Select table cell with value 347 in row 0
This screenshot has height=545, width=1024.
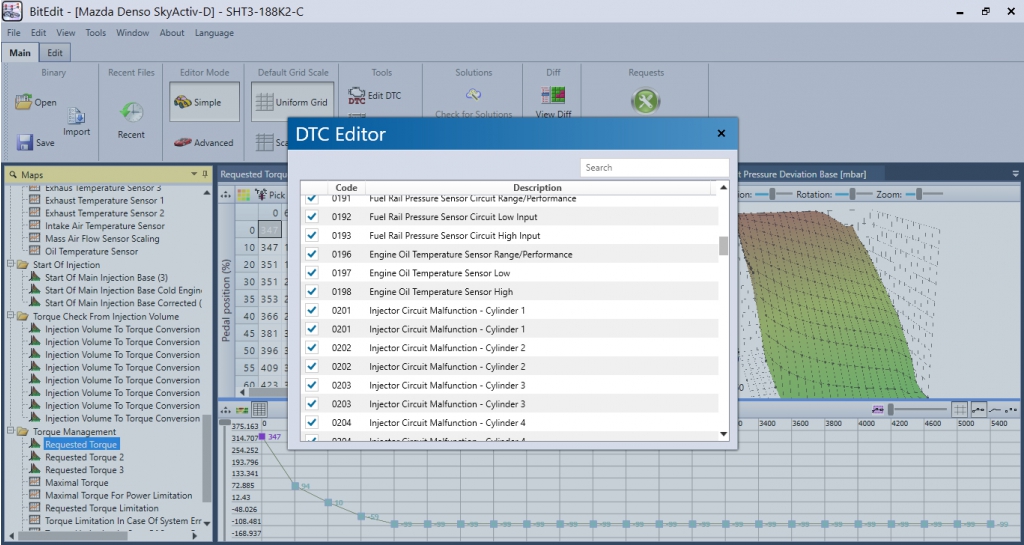(269, 230)
